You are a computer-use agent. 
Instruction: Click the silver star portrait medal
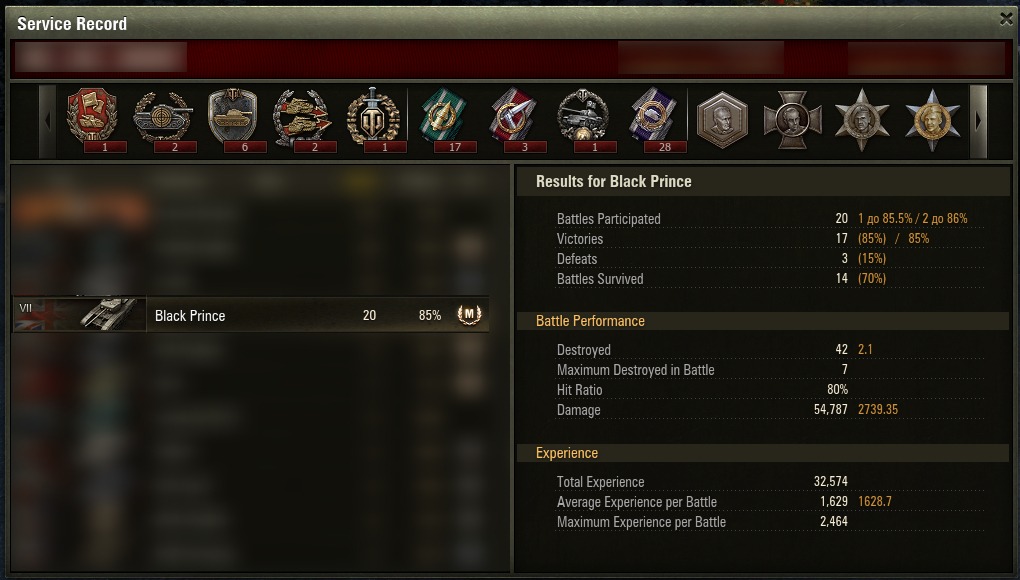click(862, 120)
